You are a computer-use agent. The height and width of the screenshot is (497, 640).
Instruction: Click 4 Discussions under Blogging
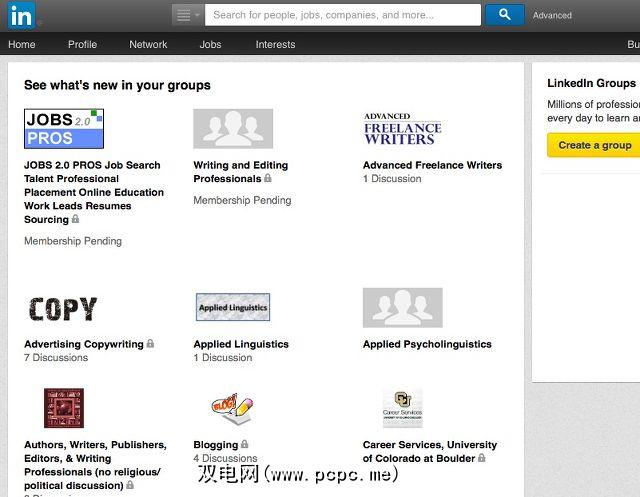(x=225, y=458)
